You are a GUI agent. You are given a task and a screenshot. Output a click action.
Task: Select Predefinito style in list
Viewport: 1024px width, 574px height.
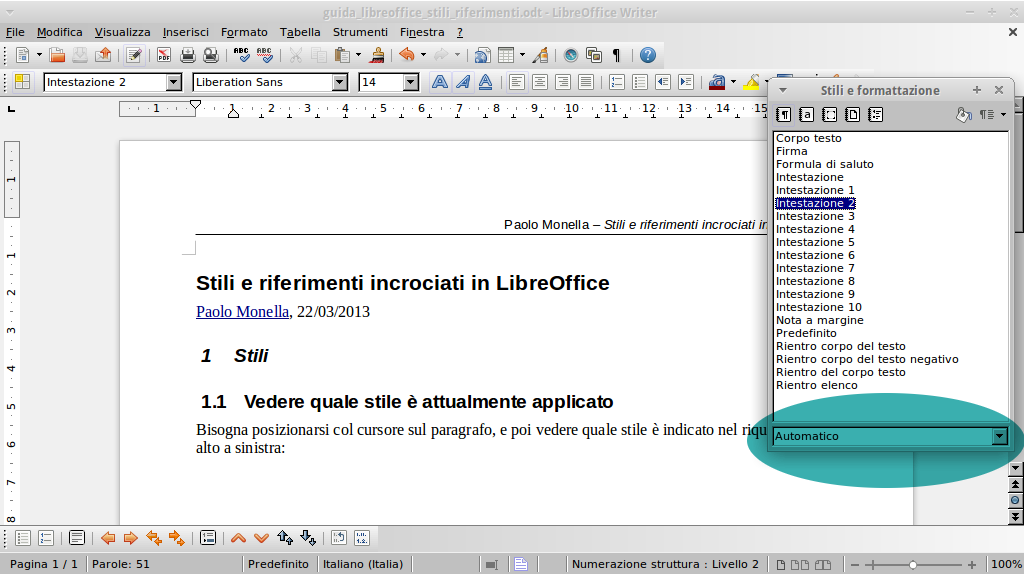[806, 333]
